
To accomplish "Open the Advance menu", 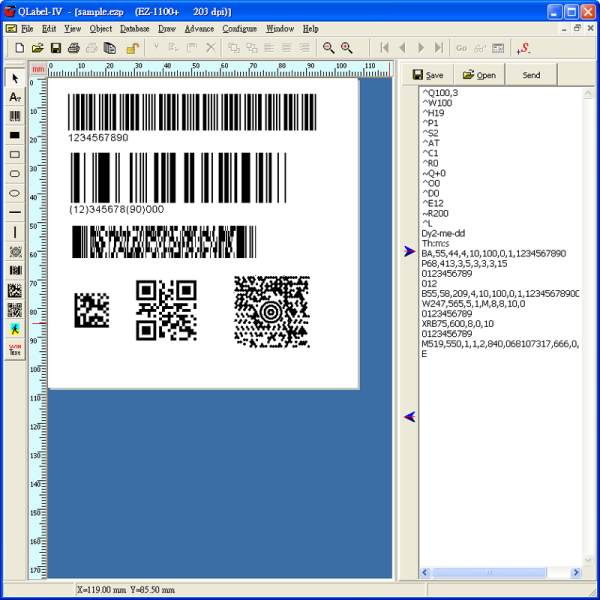I will point(199,29).
